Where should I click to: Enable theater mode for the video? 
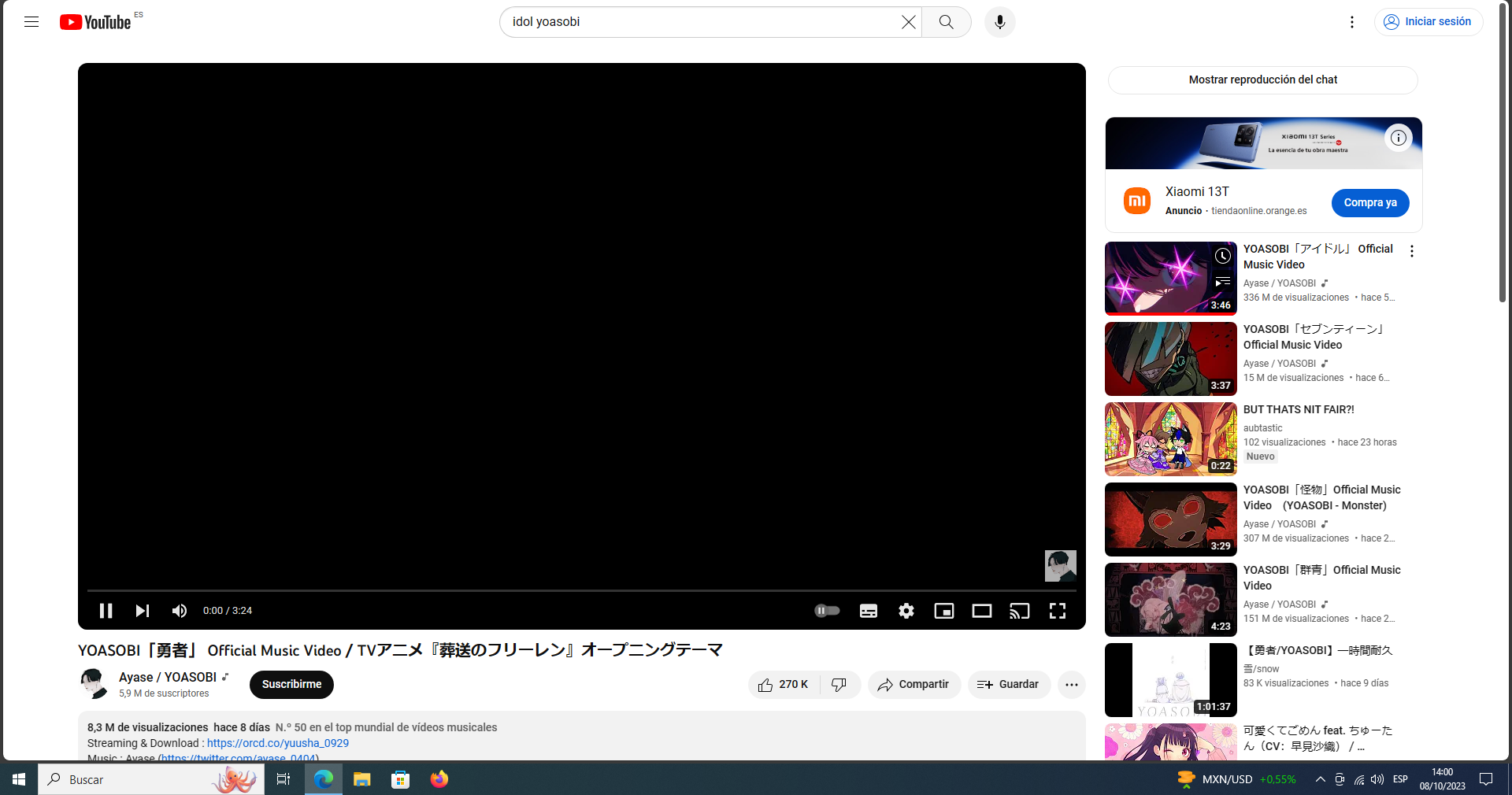pyautogui.click(x=981, y=611)
